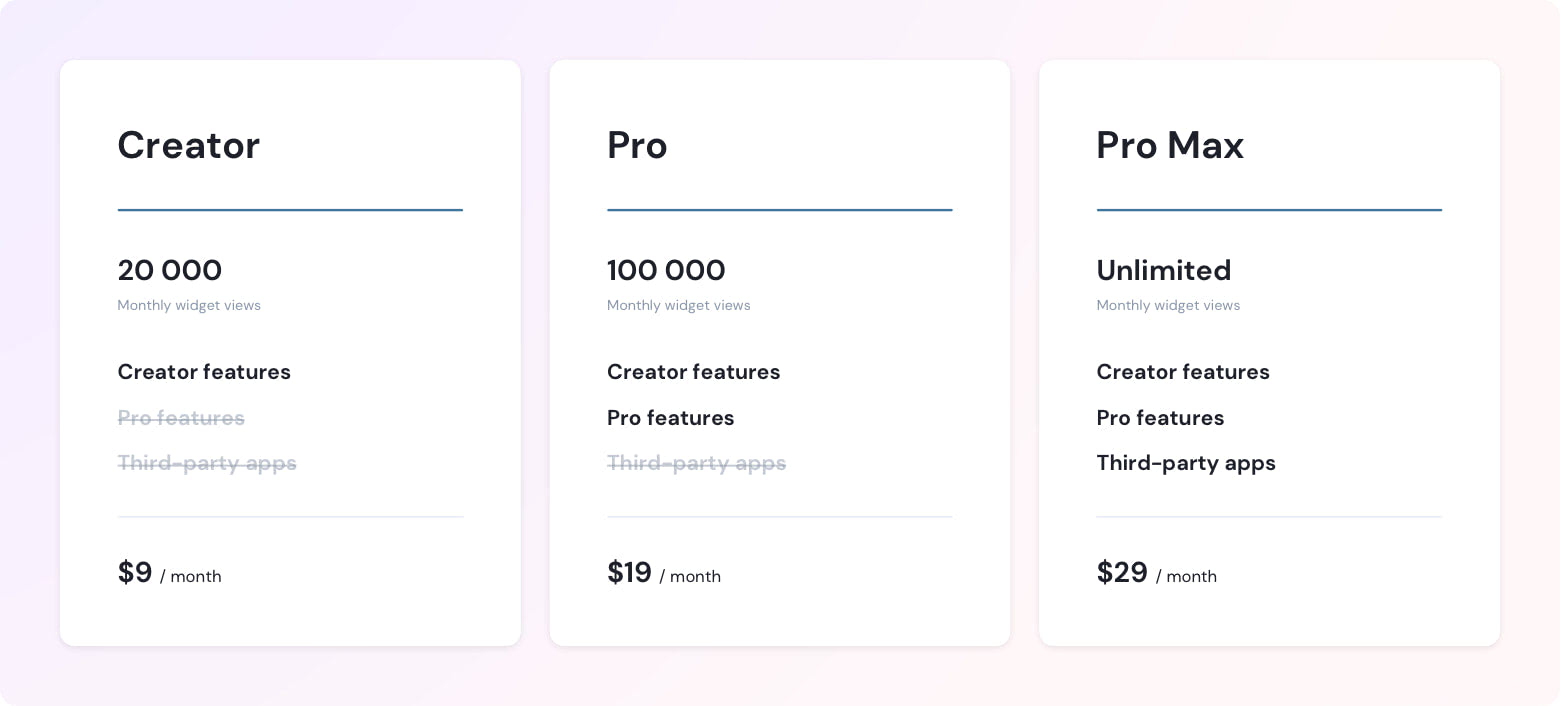The height and width of the screenshot is (706, 1560).
Task: Click crossed-out Third-party apps in Creator card
Action: tap(207, 464)
